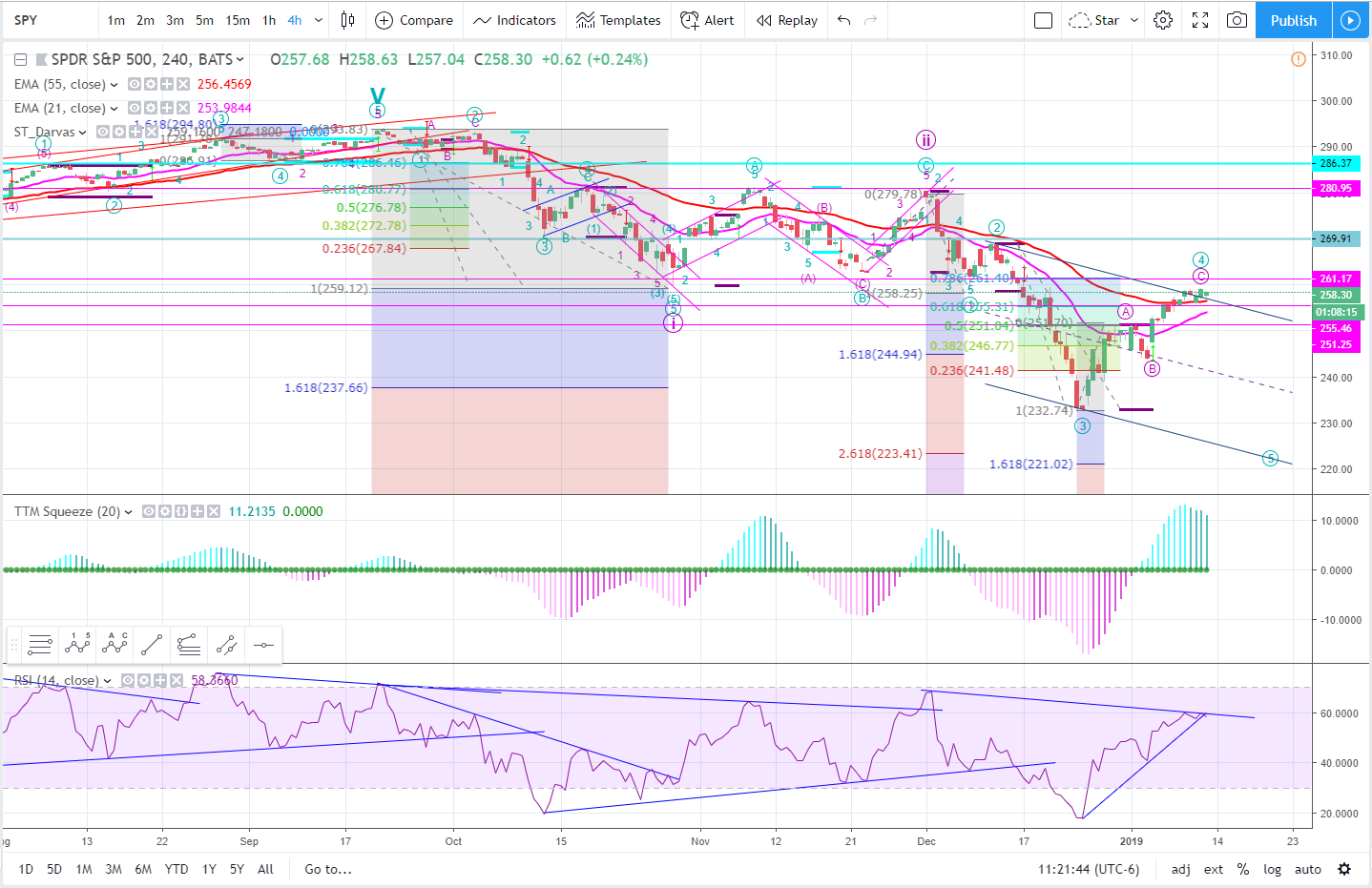The image size is (1372, 888).
Task: Open the Go to date dialog
Action: pyautogui.click(x=328, y=869)
